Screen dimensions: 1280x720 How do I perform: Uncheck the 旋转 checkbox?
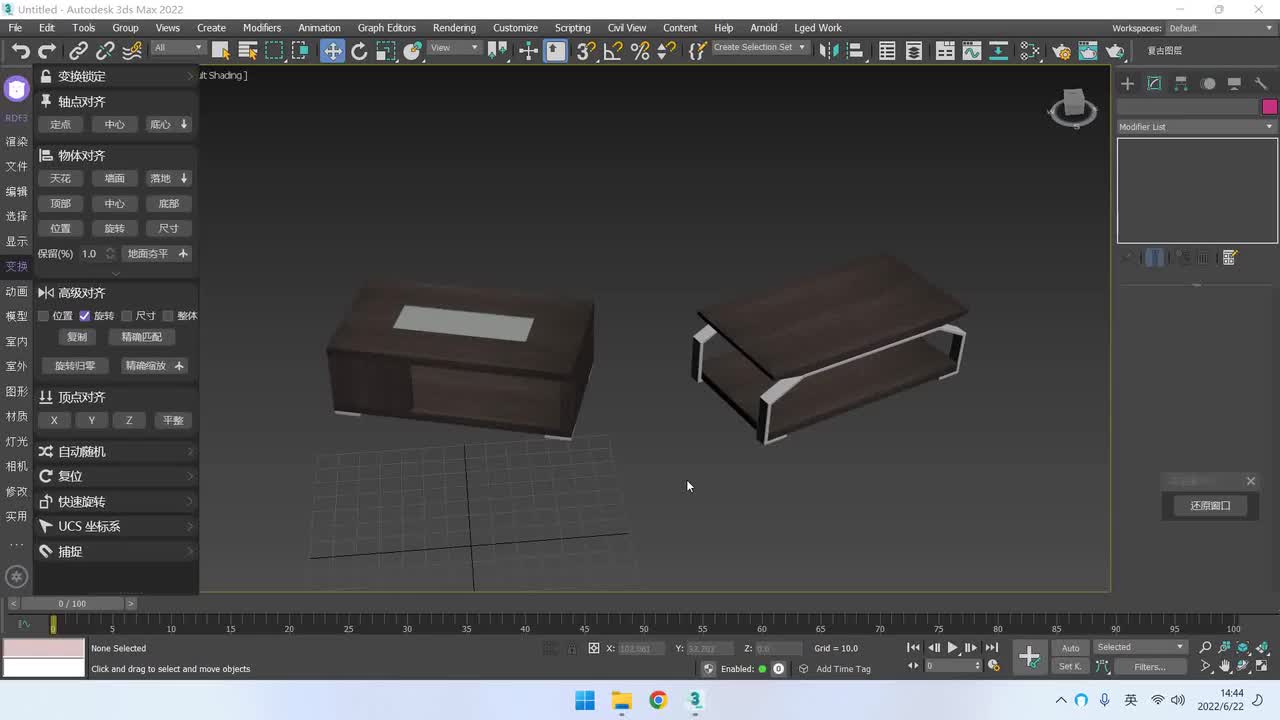pyautogui.click(x=85, y=316)
